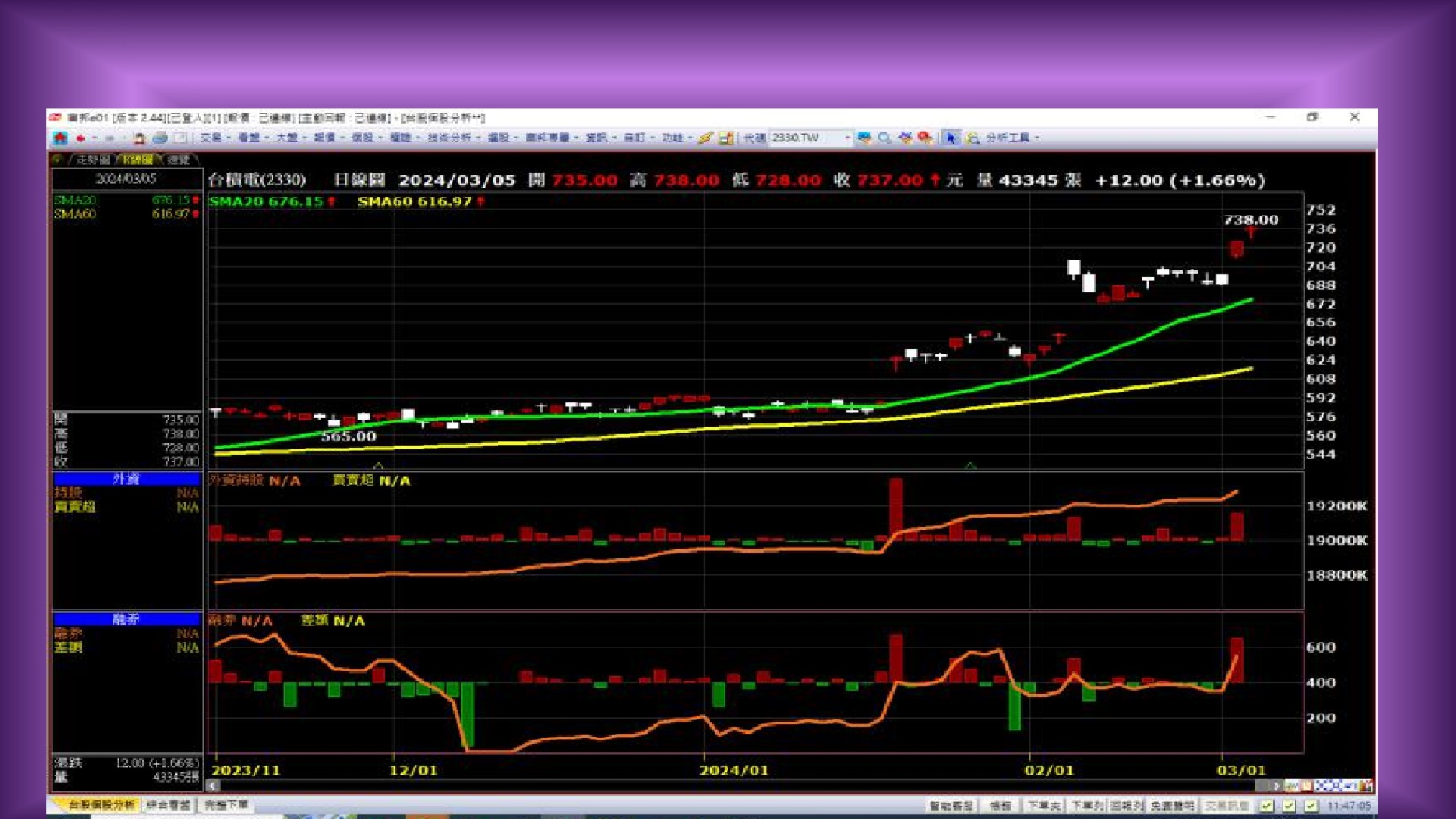Click the left arrow of chart scrollbar
The width and height of the screenshot is (1456, 819).
(214, 786)
